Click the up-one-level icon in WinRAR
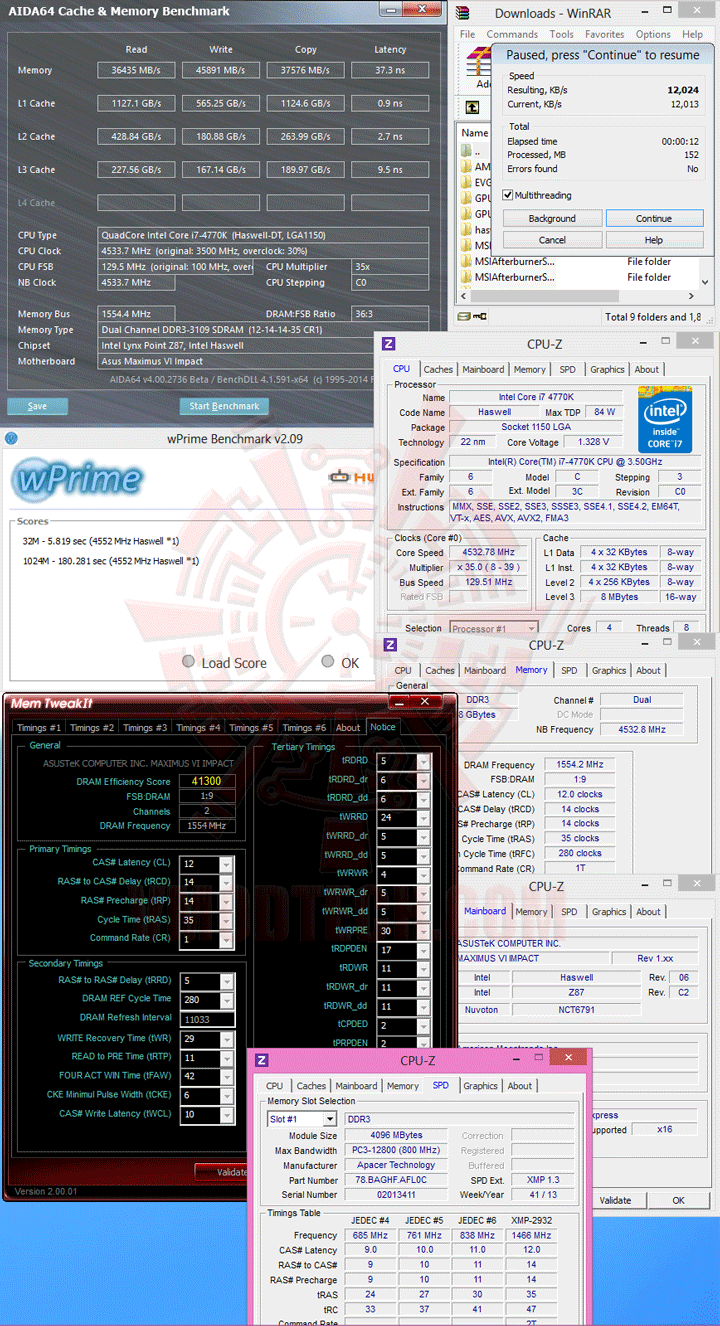720x1326 pixels. coord(473,107)
